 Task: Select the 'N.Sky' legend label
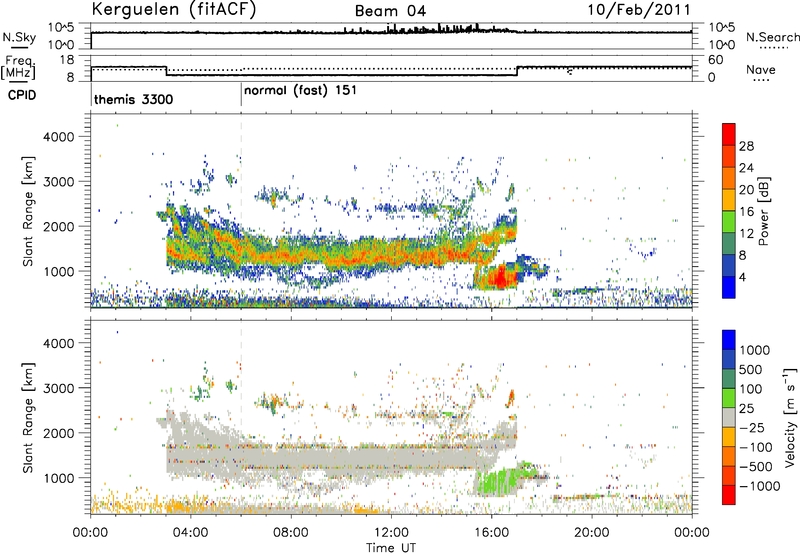19,37
